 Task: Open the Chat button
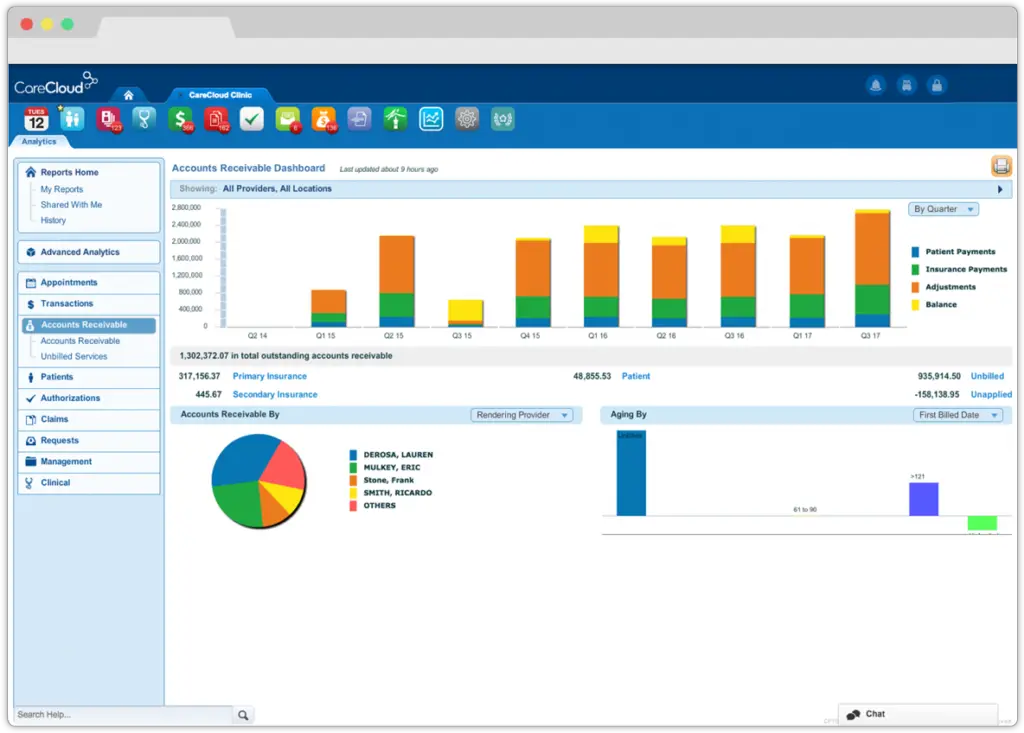(x=918, y=715)
